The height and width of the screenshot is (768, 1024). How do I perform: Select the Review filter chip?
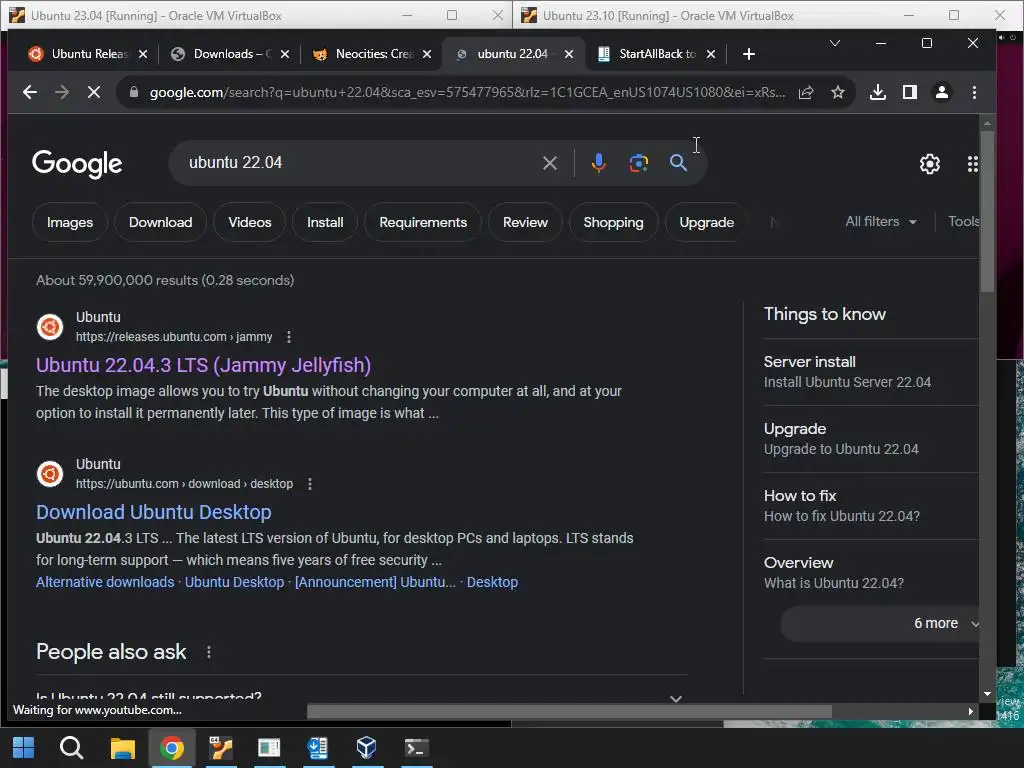(x=525, y=223)
